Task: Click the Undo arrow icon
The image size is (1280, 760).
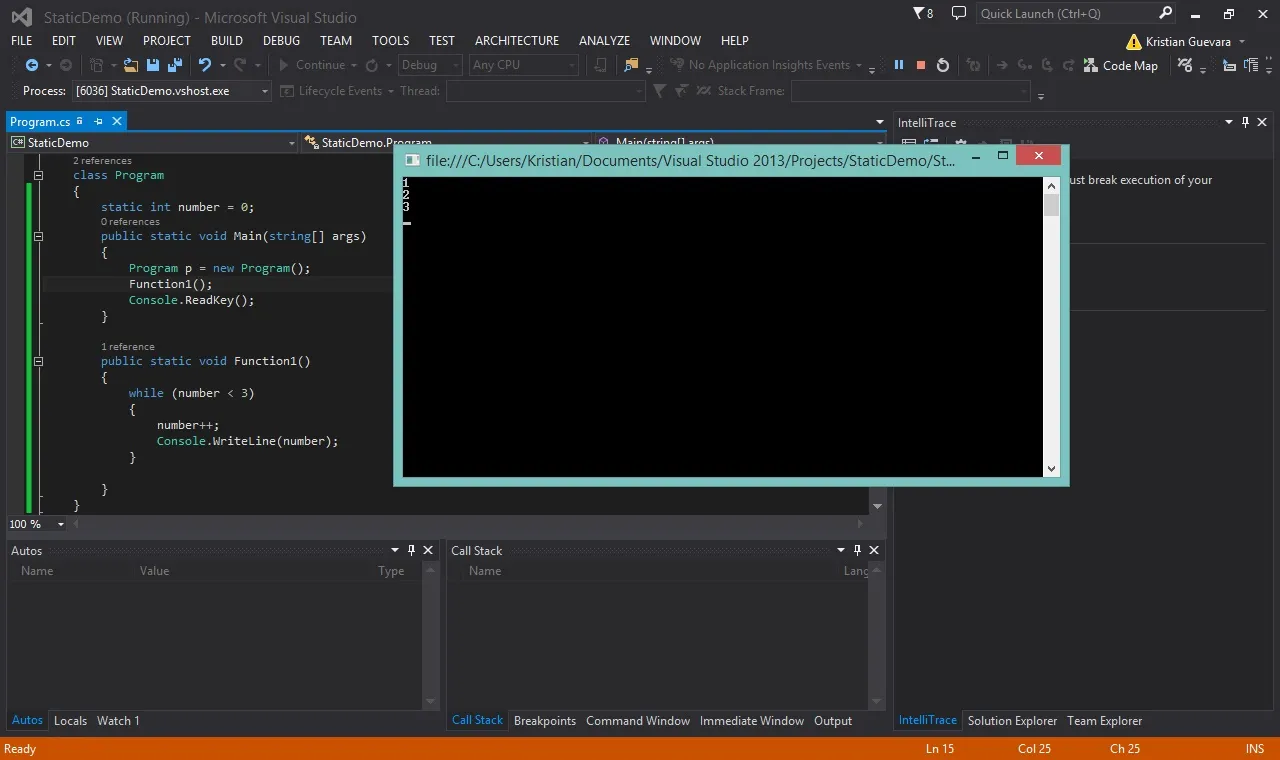Action: click(205, 65)
